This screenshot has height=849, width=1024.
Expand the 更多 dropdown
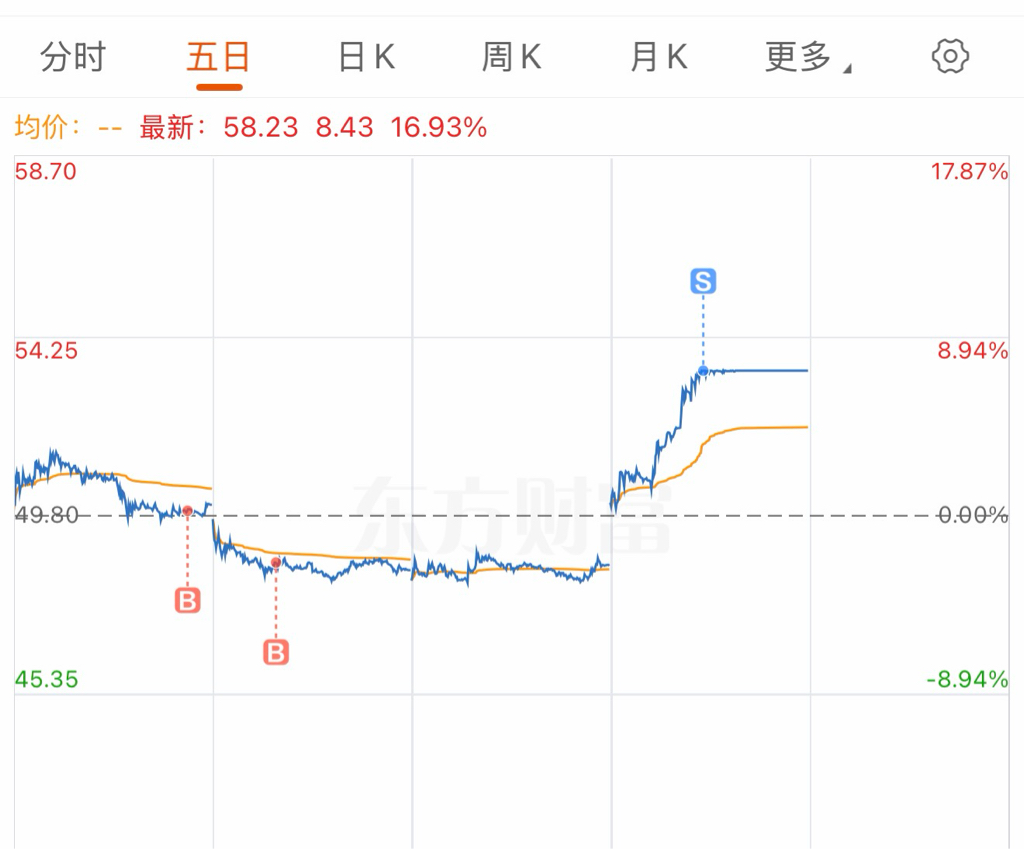[x=798, y=57]
